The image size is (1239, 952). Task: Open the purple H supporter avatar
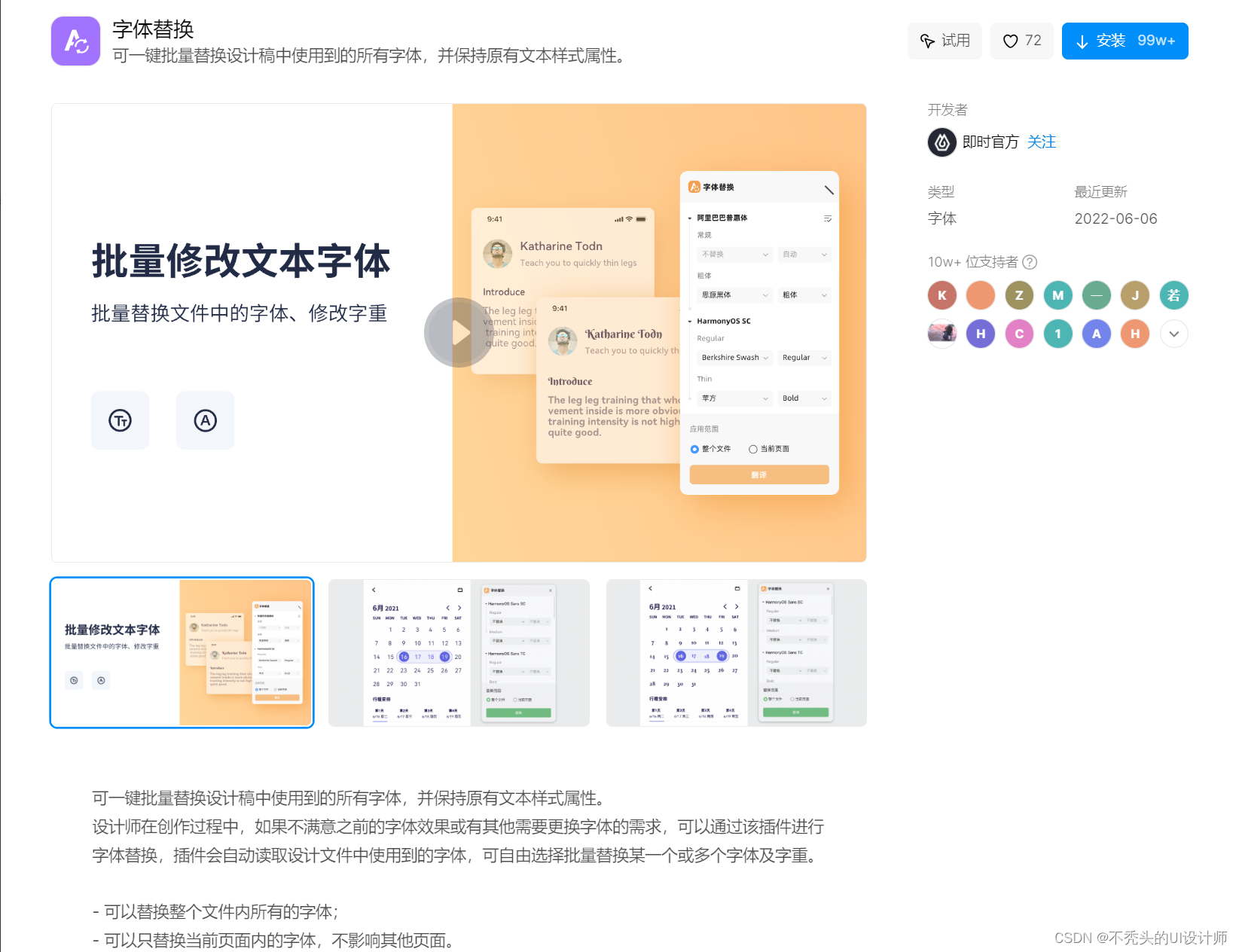(x=981, y=334)
